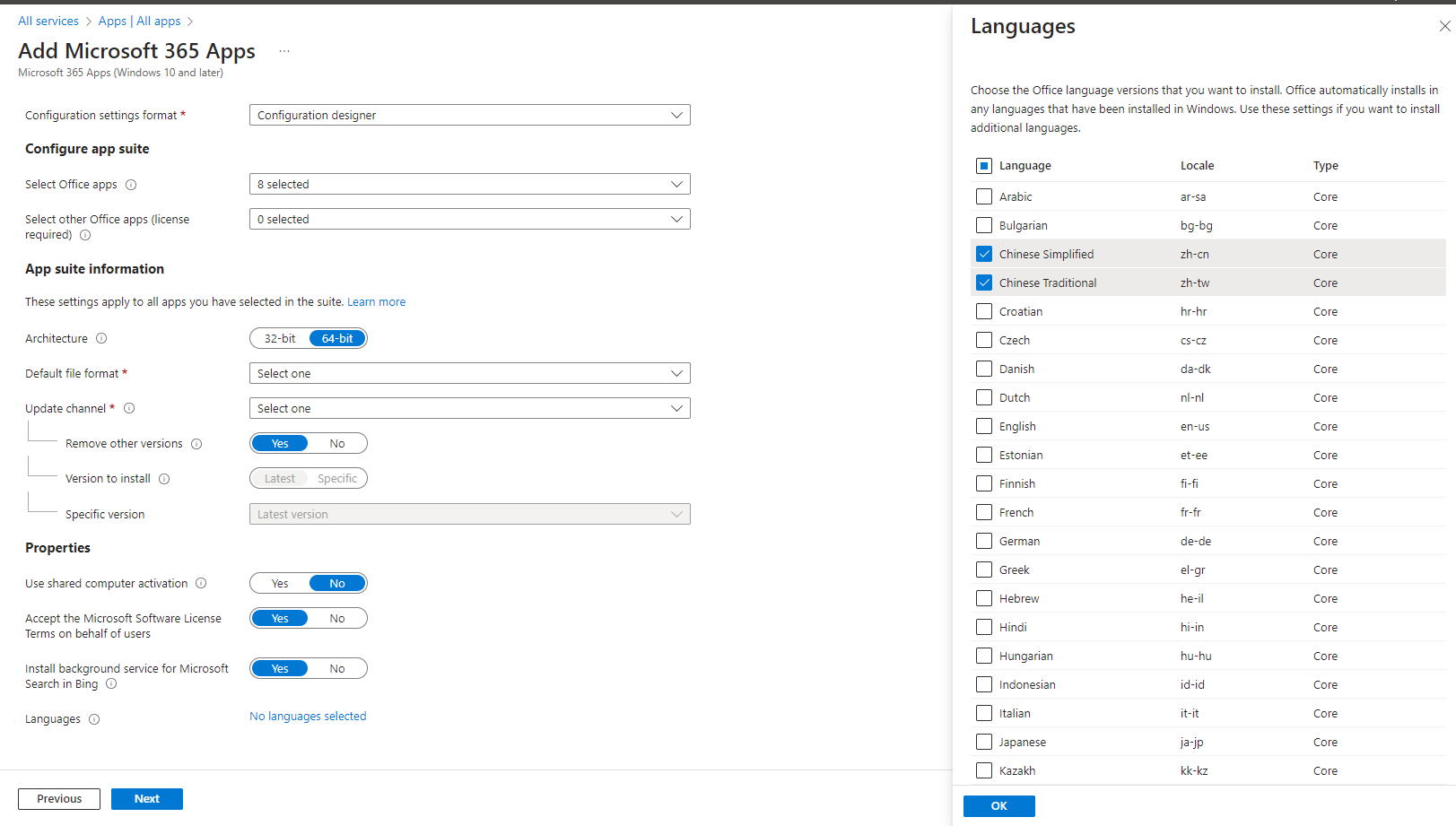Click info icon beside Search in Bing
Viewport: 1456px width, 826px height.
click(x=111, y=683)
